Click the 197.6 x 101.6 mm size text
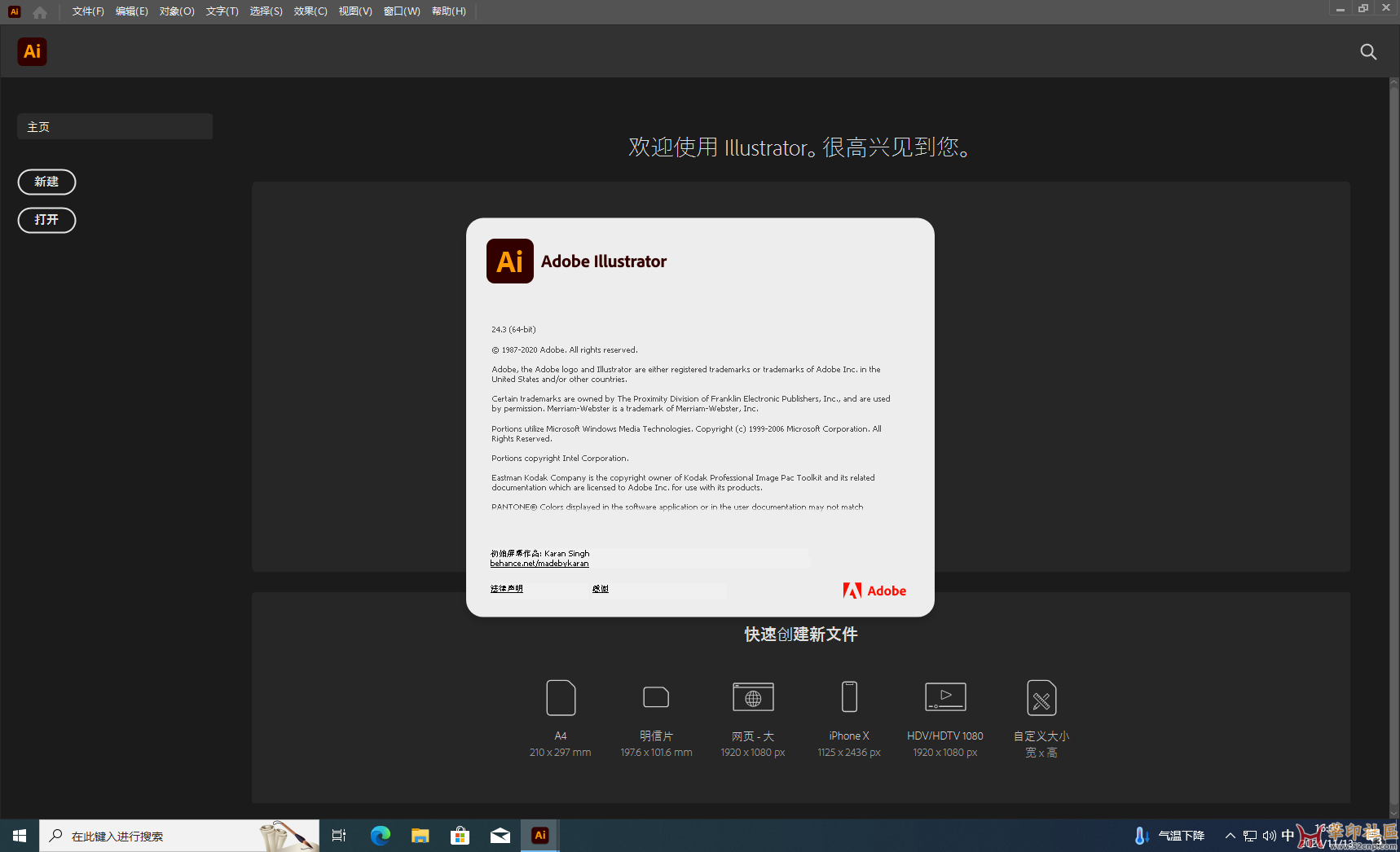The height and width of the screenshot is (852, 1400). pos(656,753)
